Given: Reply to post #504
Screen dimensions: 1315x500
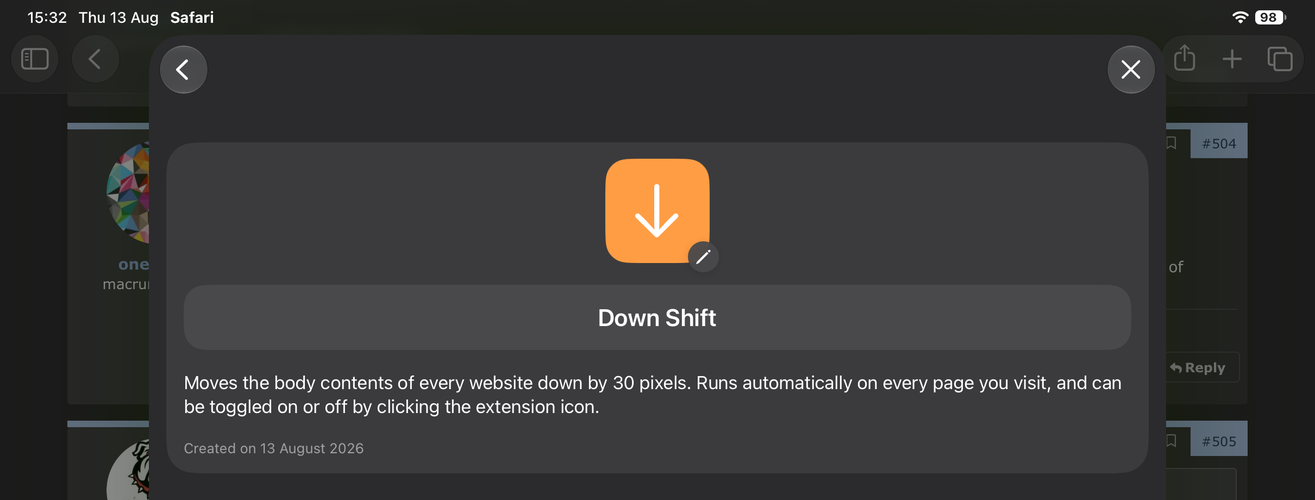Looking at the screenshot, I should click(1198, 368).
